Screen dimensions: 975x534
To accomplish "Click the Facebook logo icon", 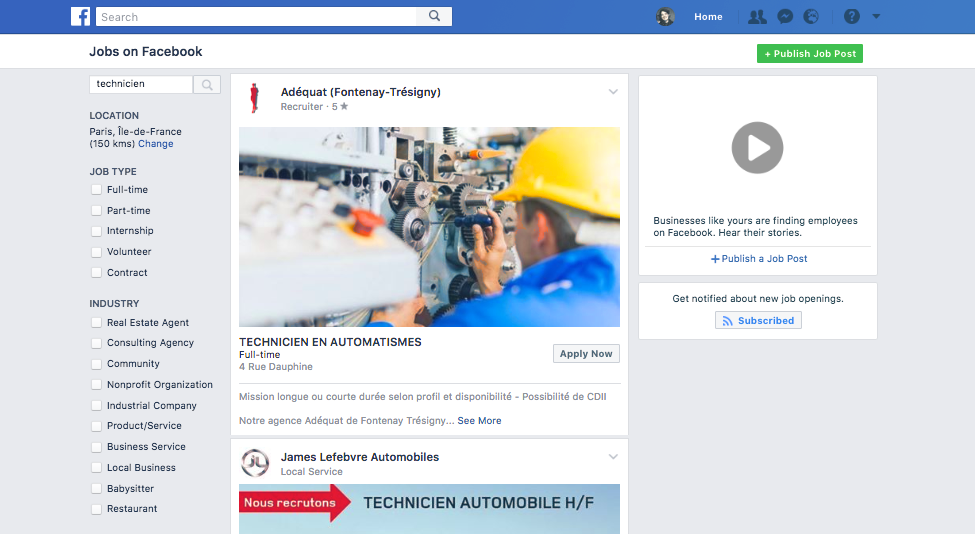I will (80, 16).
